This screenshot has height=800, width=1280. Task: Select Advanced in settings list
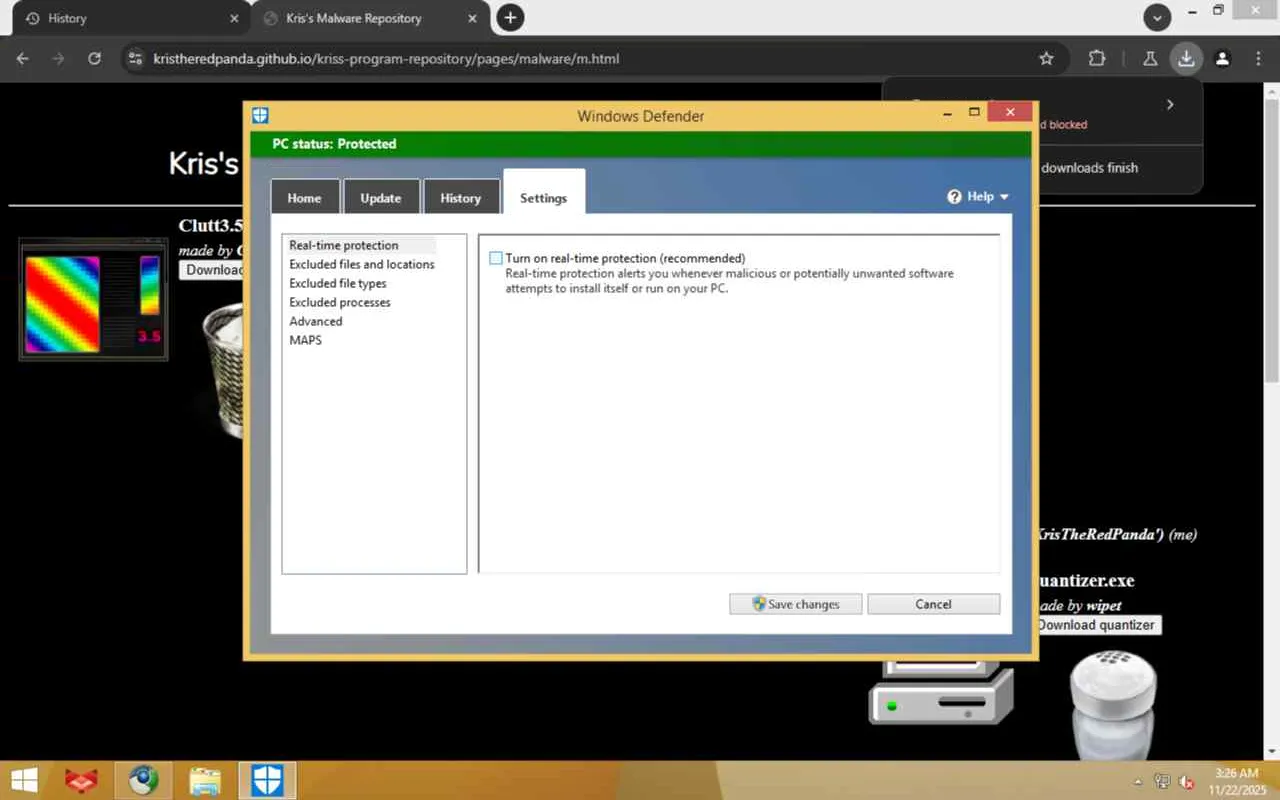[x=316, y=321]
